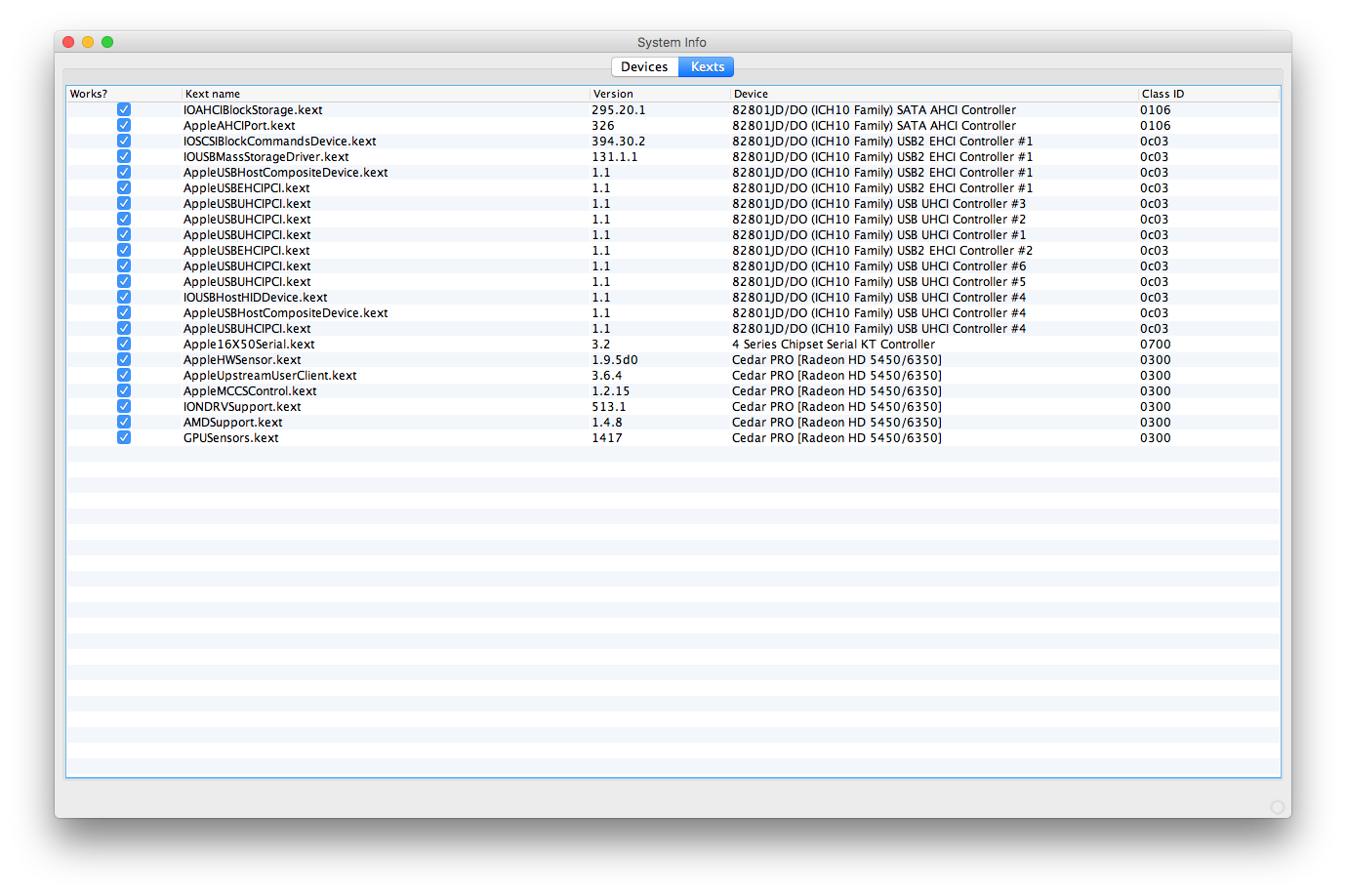The height and width of the screenshot is (896, 1346).
Task: Click version 295.20.1
Action: [619, 110]
